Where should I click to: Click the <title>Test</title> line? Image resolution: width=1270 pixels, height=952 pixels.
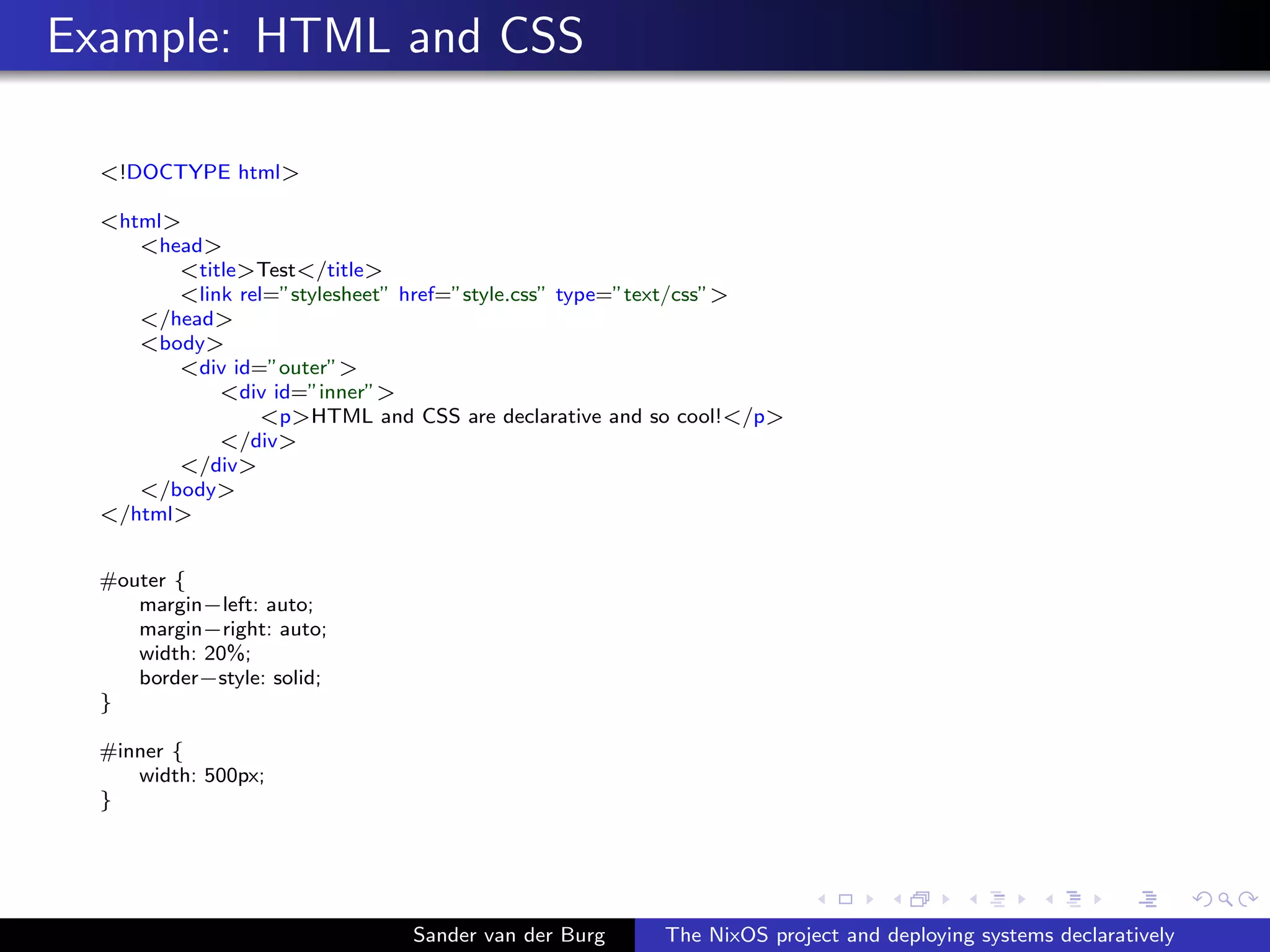[x=282, y=270]
